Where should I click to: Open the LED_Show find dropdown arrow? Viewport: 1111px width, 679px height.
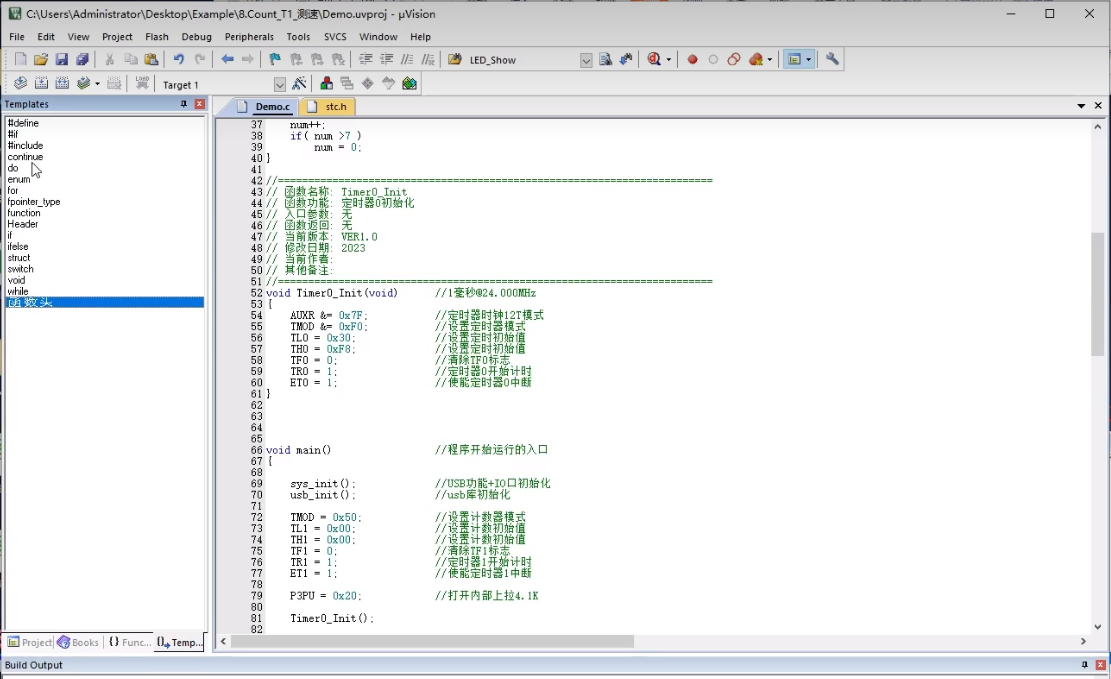pyautogui.click(x=586, y=60)
